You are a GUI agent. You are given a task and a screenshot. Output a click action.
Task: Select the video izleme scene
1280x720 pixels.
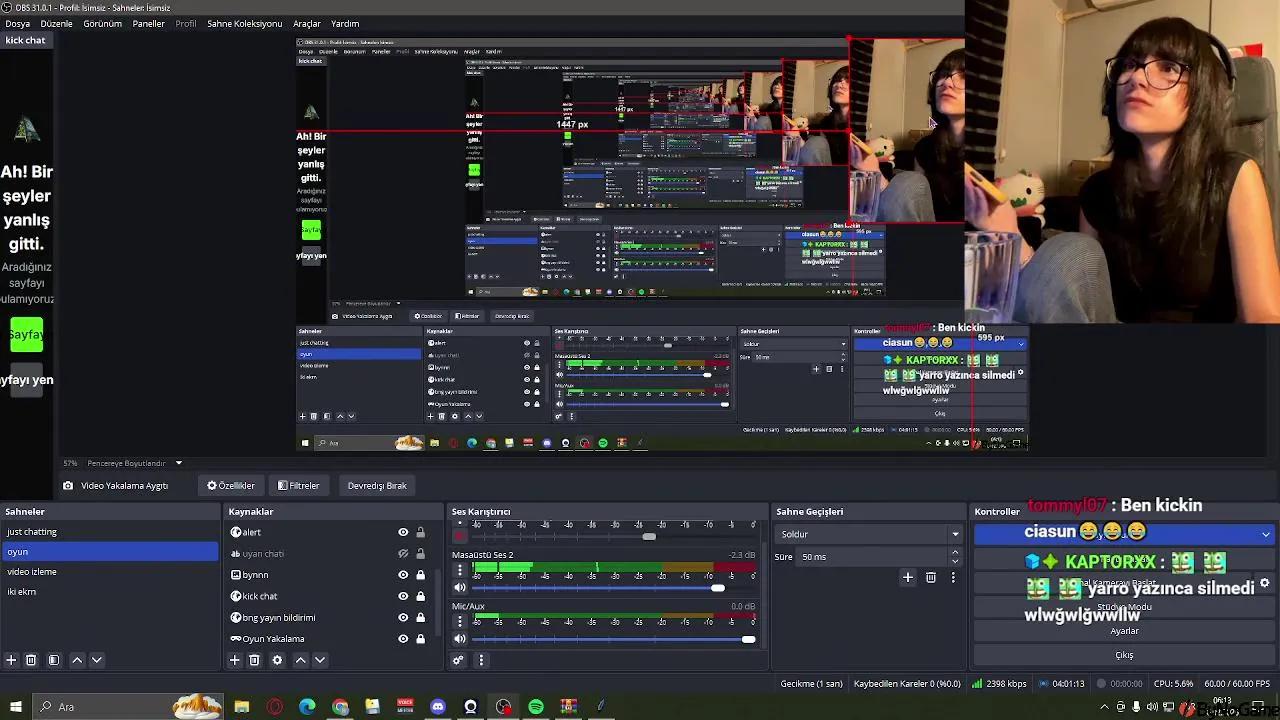[109, 572]
